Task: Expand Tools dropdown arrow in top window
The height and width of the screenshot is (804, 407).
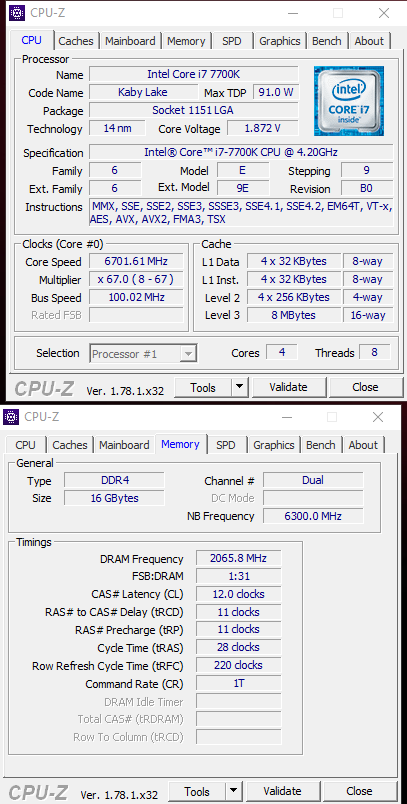Action: point(239,388)
